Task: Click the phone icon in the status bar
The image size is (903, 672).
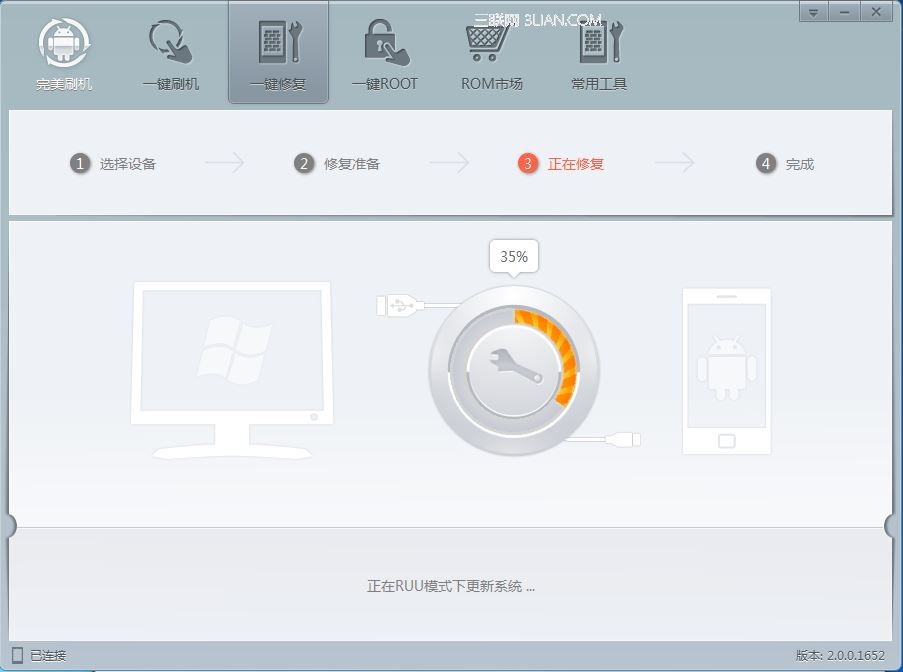Action: 18,655
